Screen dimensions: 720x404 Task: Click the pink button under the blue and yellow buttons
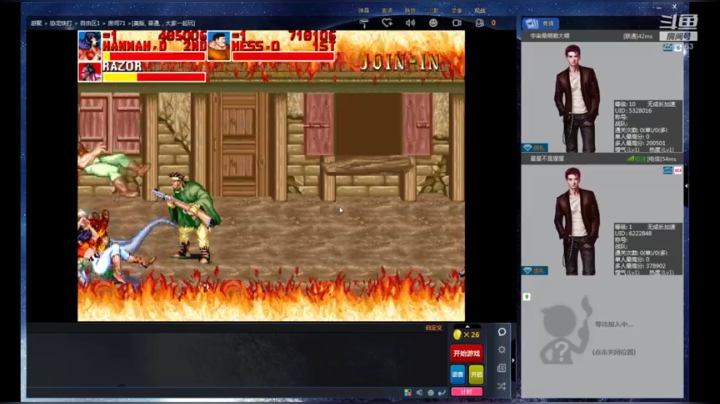(467, 392)
